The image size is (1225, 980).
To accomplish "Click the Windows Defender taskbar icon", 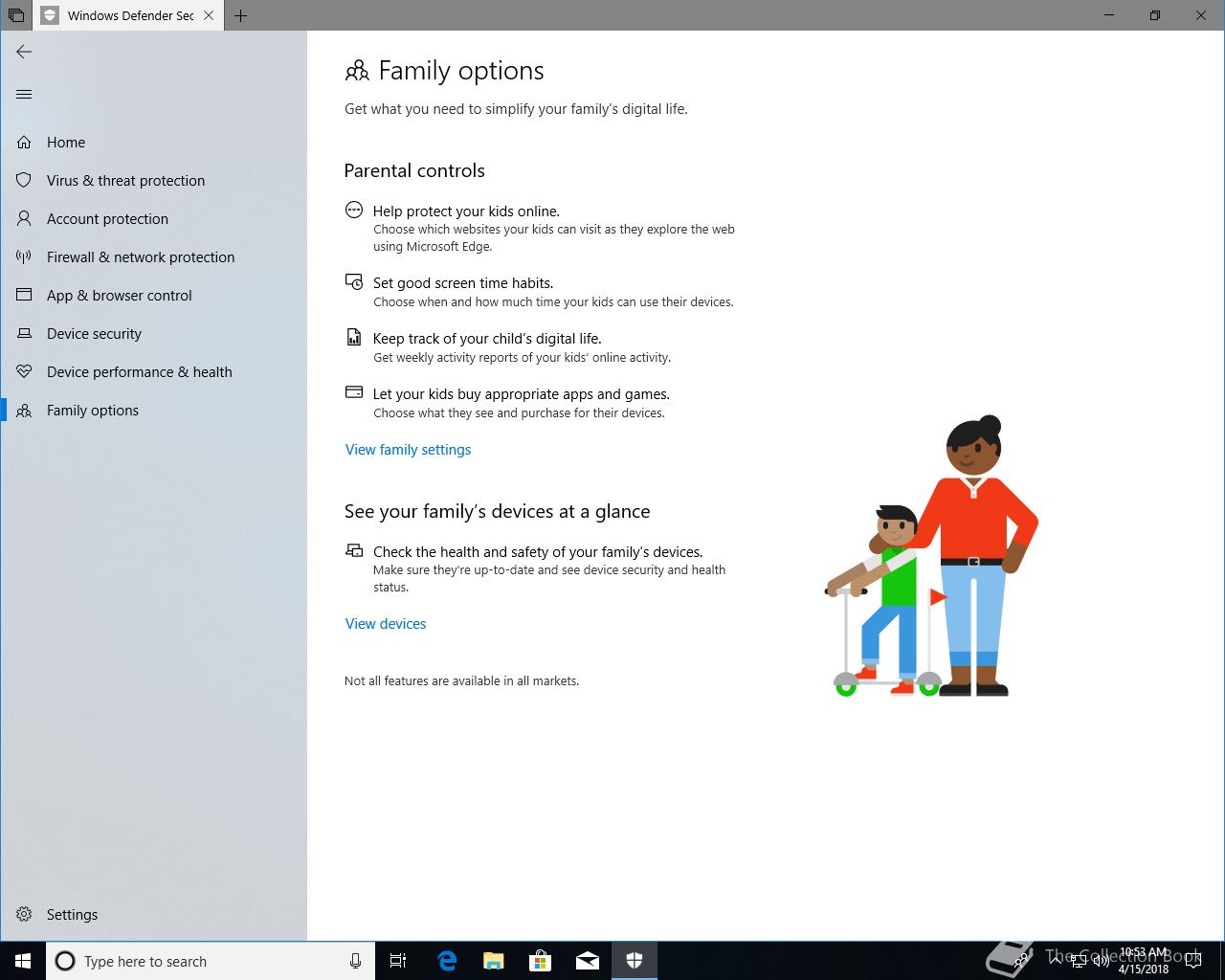I will click(635, 961).
